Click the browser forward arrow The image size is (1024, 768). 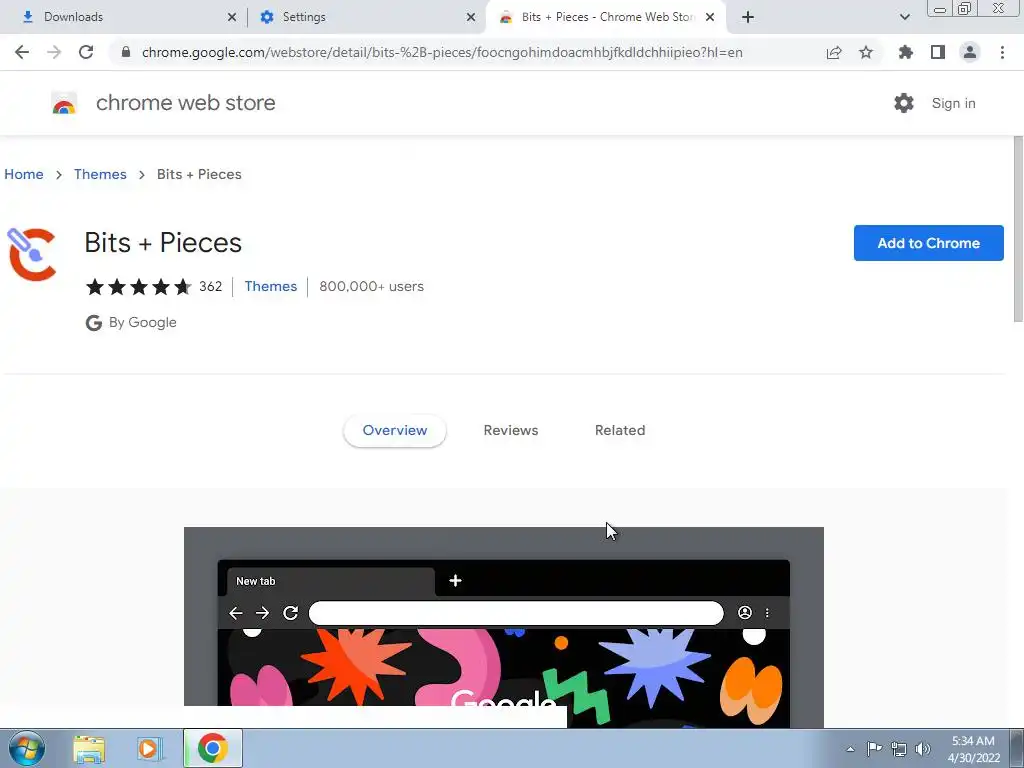click(54, 52)
